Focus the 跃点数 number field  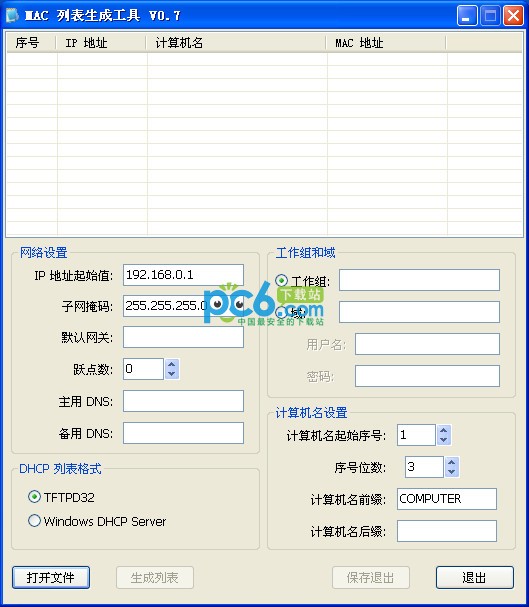[144, 369]
